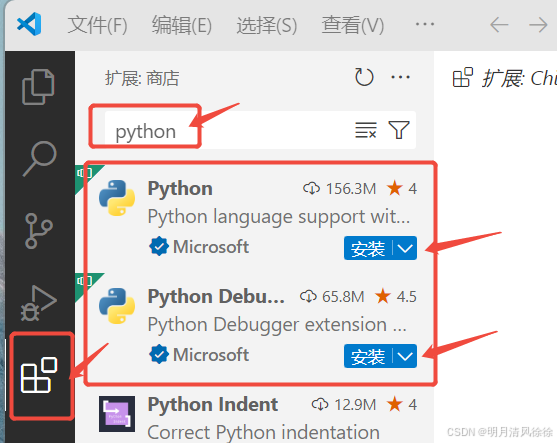Click 'Python Debugger extension ...' description
The height and width of the screenshot is (443, 557).
click(277, 325)
